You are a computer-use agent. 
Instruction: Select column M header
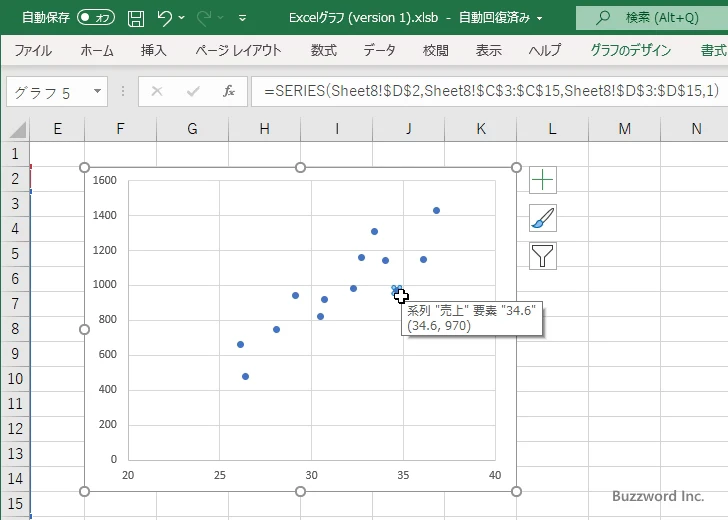click(624, 129)
